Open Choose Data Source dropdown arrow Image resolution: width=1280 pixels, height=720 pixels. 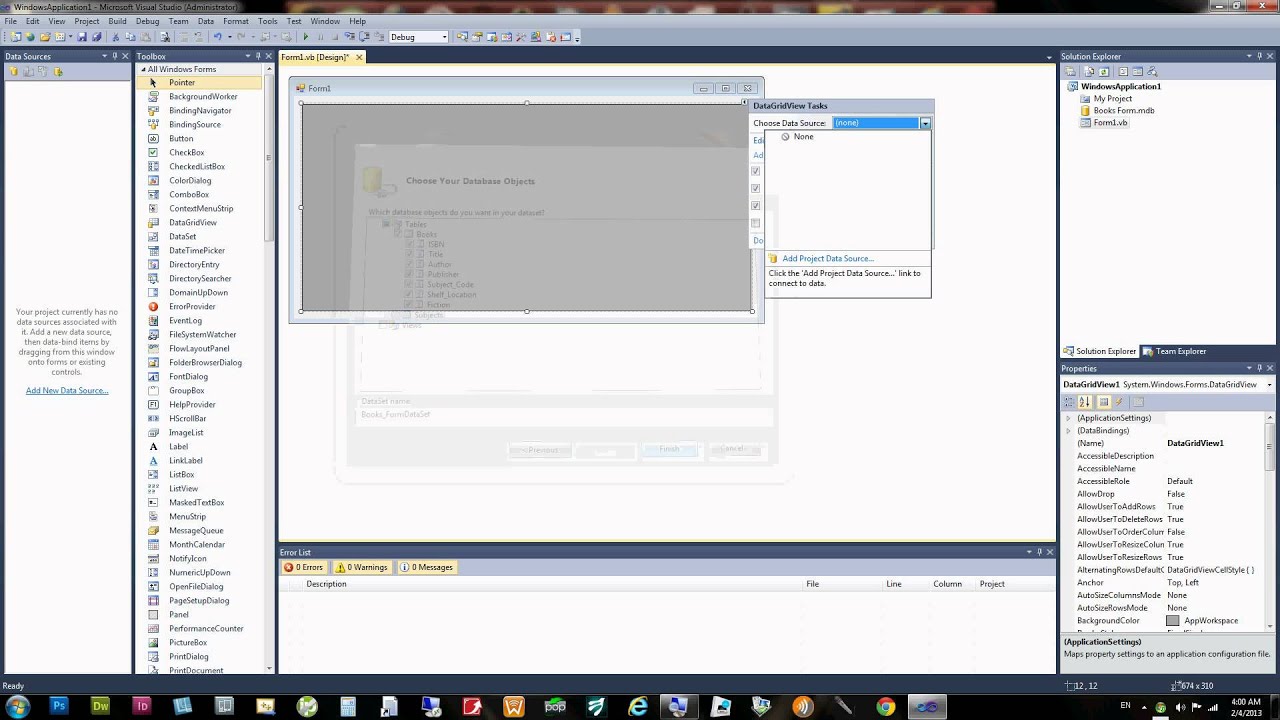[925, 123]
